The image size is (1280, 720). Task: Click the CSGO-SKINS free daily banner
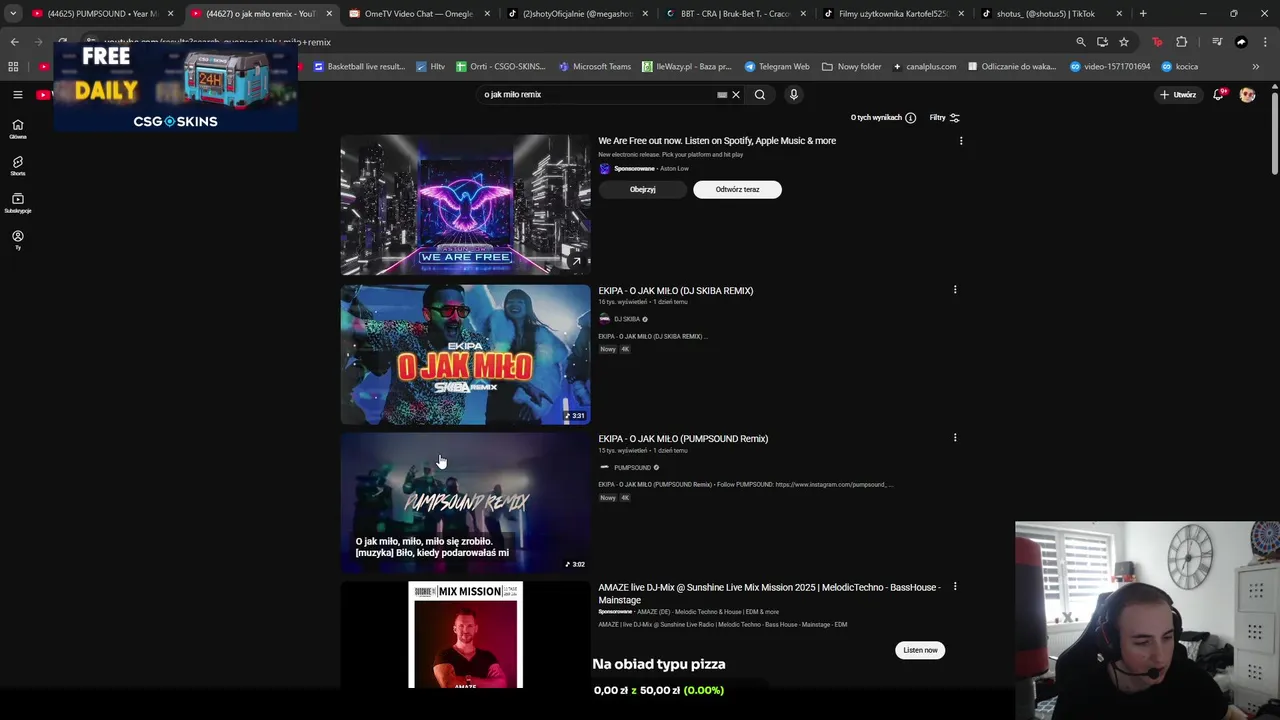(x=176, y=88)
